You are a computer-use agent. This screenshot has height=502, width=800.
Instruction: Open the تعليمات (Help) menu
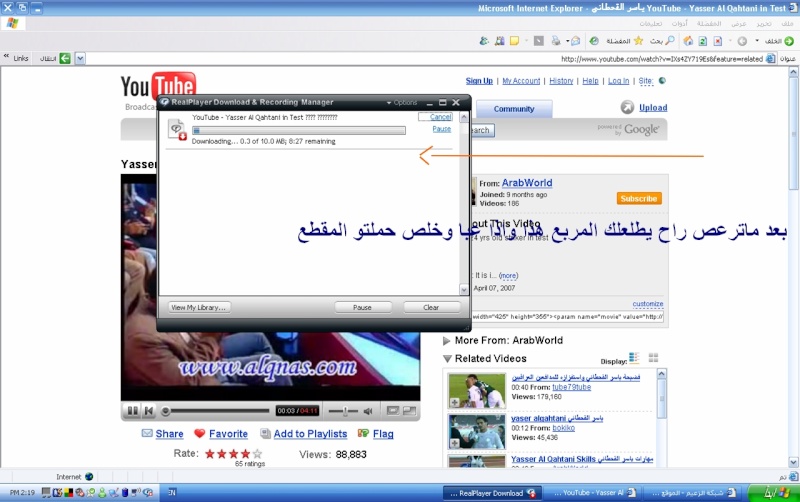click(651, 23)
